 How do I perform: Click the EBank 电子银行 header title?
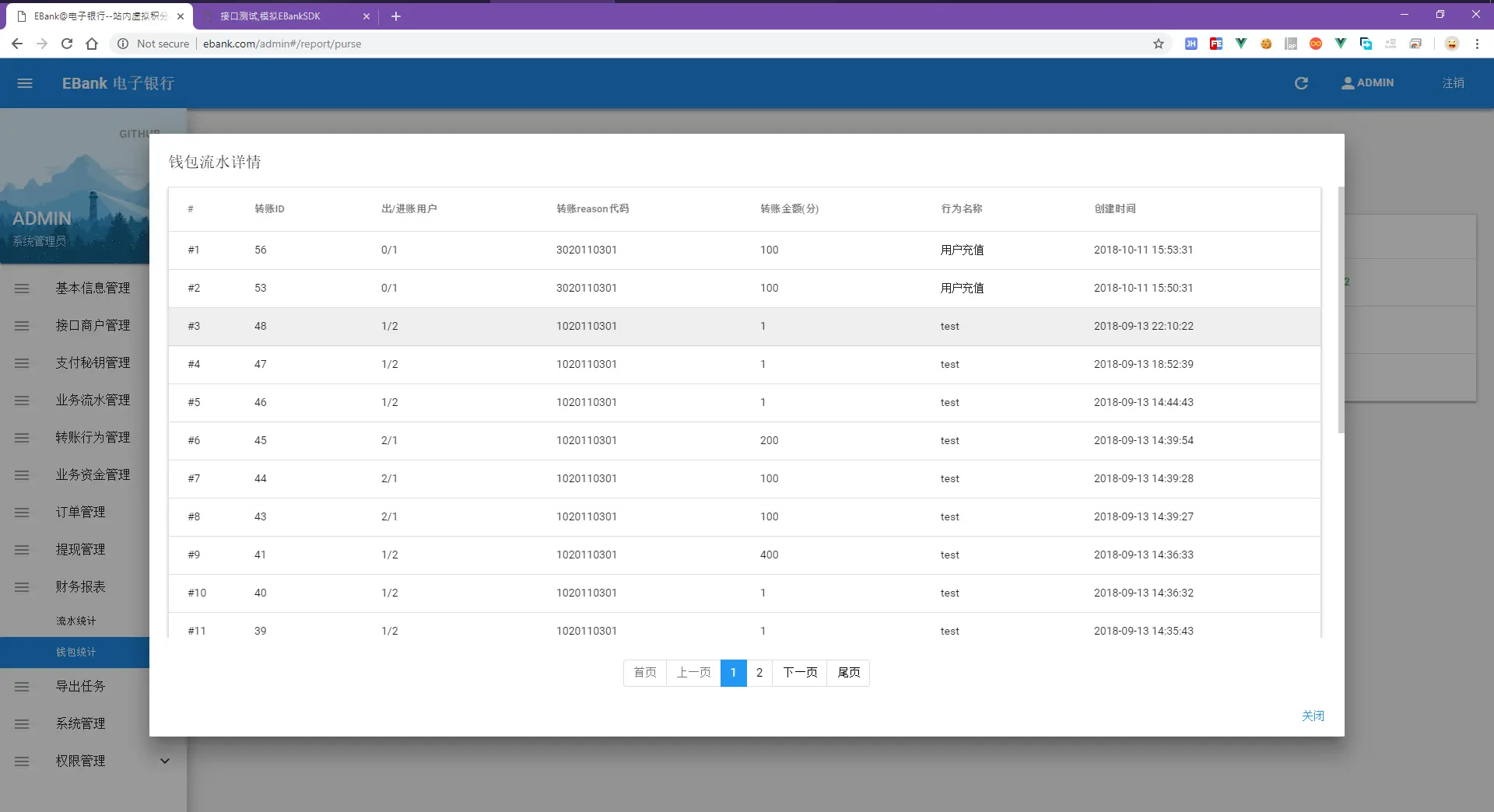coord(118,83)
